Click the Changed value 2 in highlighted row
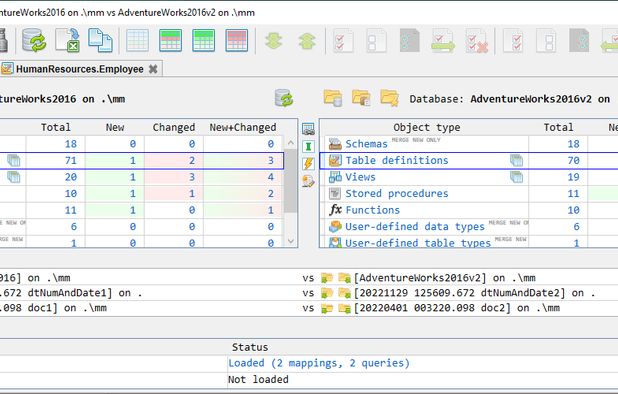 point(192,160)
